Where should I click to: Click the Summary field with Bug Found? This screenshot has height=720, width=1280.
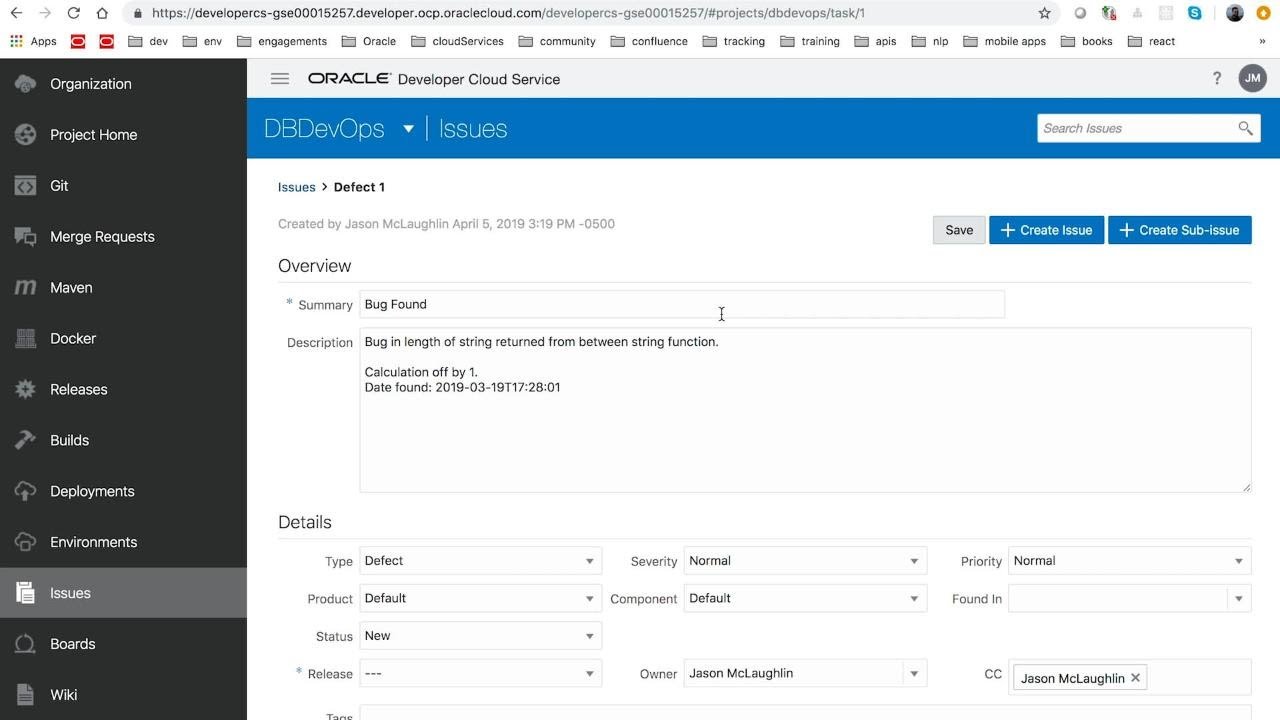coord(682,304)
